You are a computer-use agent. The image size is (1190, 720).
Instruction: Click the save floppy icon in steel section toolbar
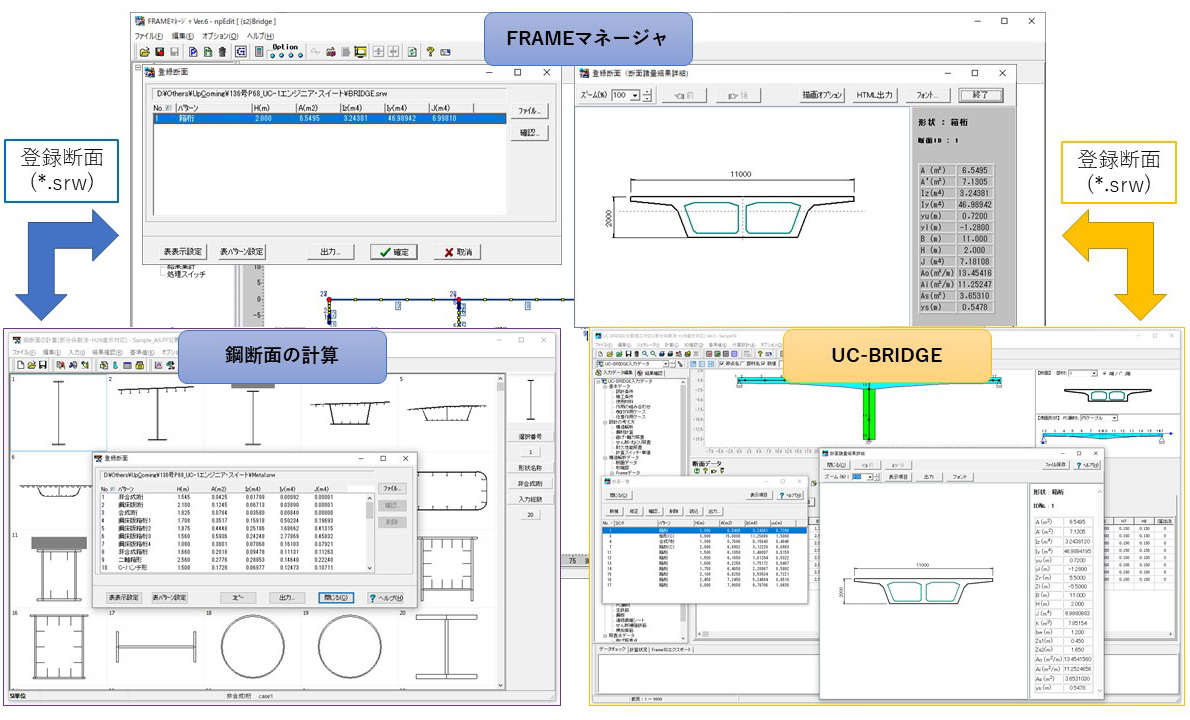point(42,365)
